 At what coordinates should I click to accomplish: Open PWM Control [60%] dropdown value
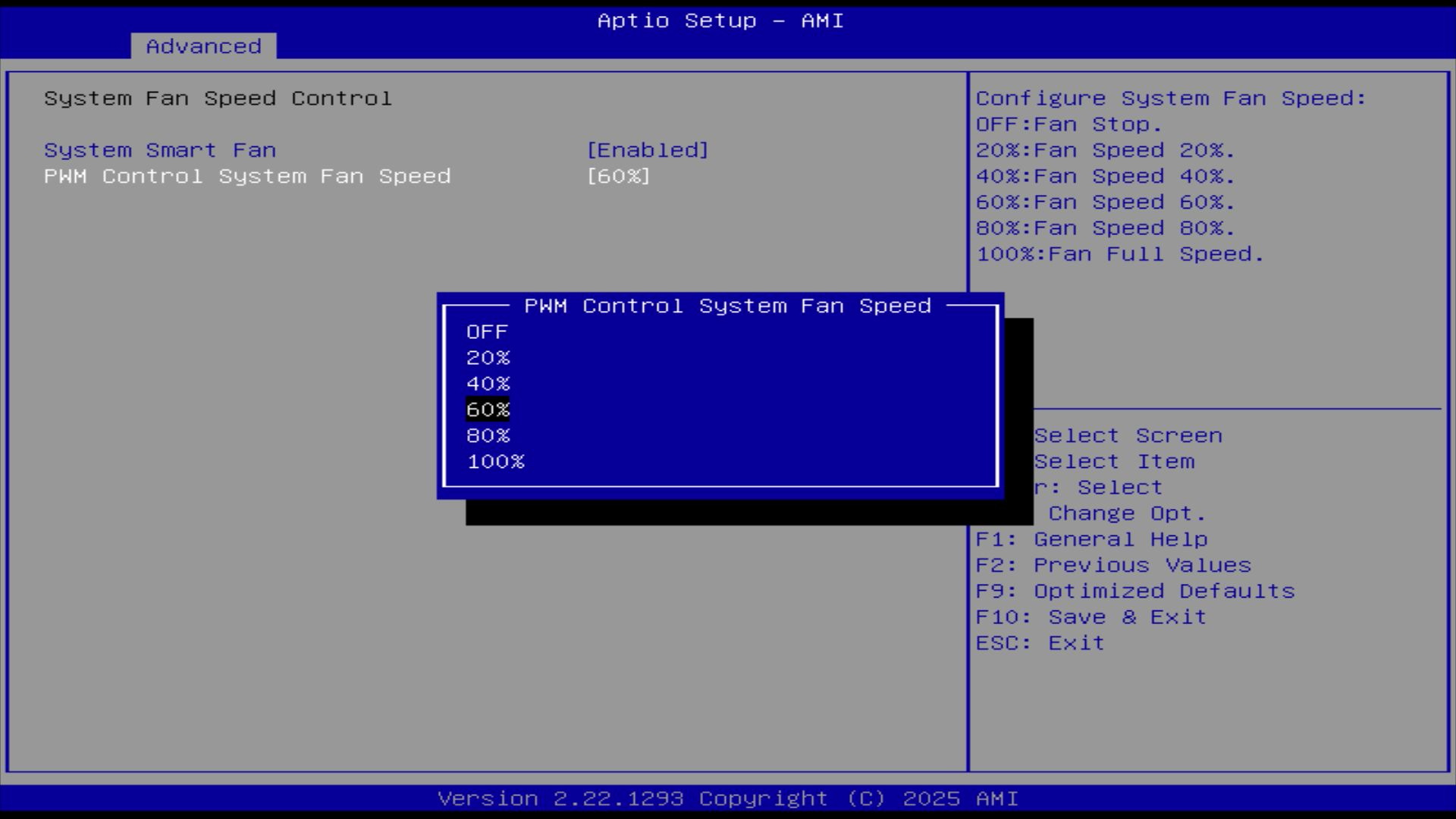pyautogui.click(x=619, y=176)
